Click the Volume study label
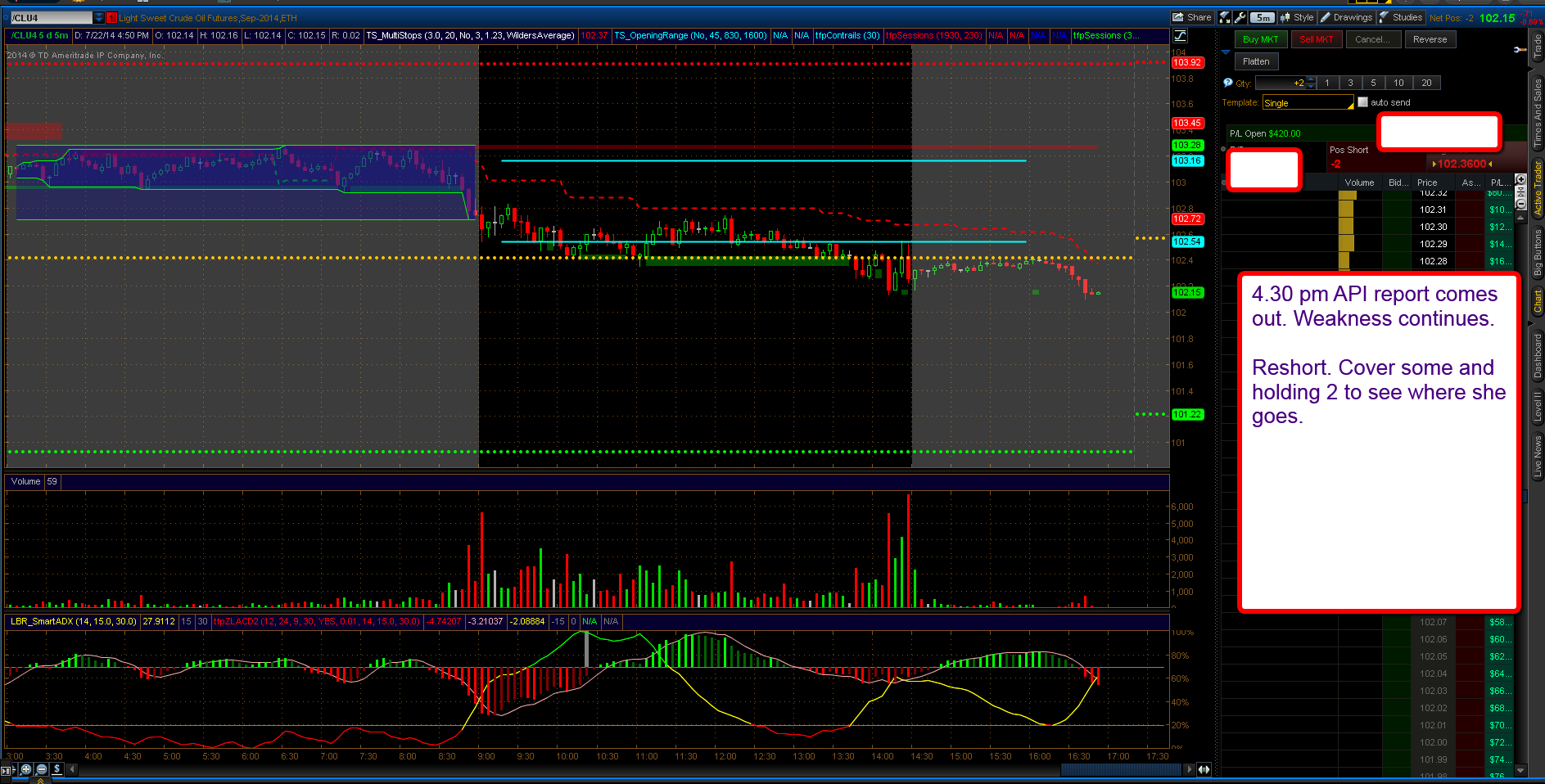 point(25,481)
